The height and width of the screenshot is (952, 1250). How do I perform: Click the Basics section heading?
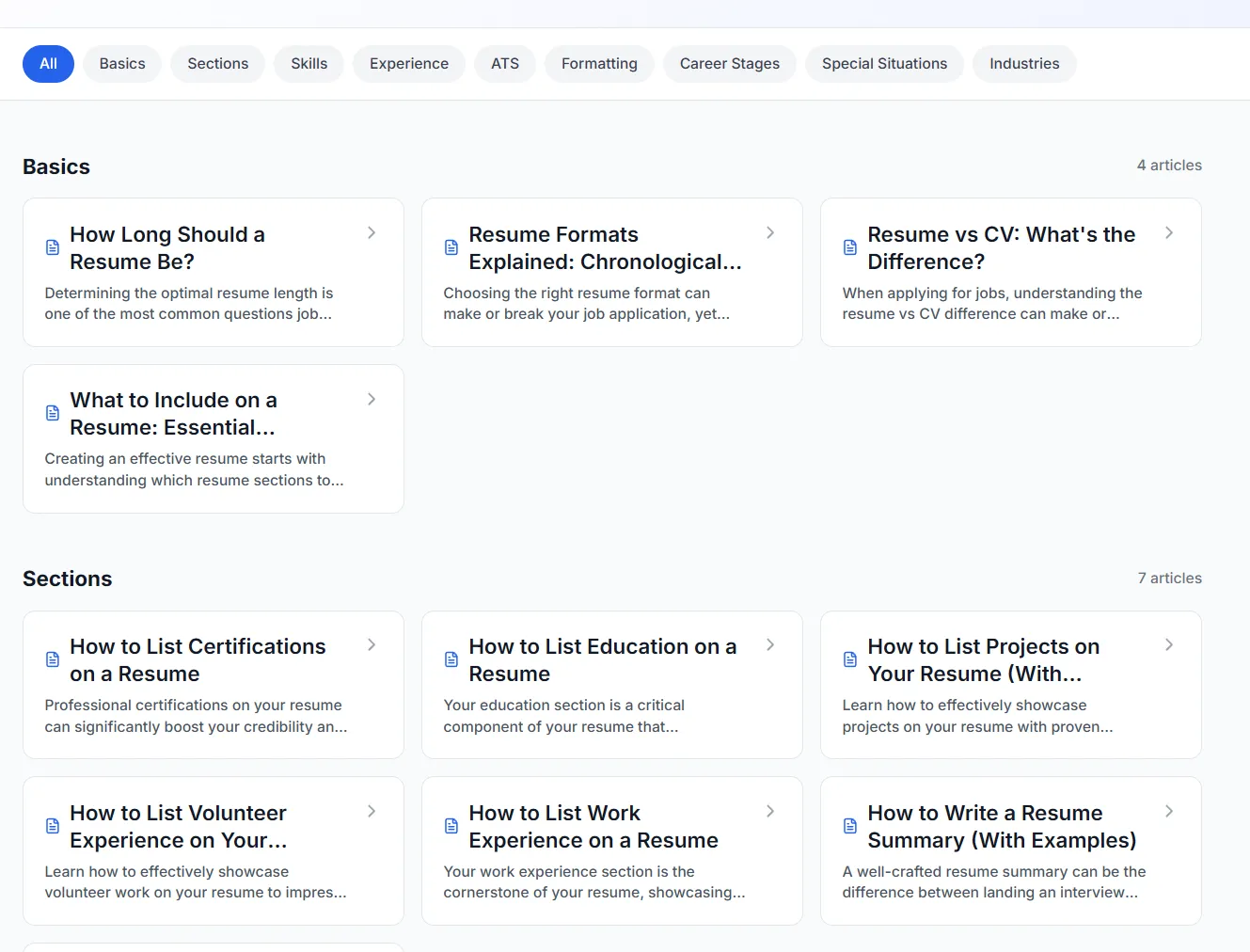tap(56, 167)
